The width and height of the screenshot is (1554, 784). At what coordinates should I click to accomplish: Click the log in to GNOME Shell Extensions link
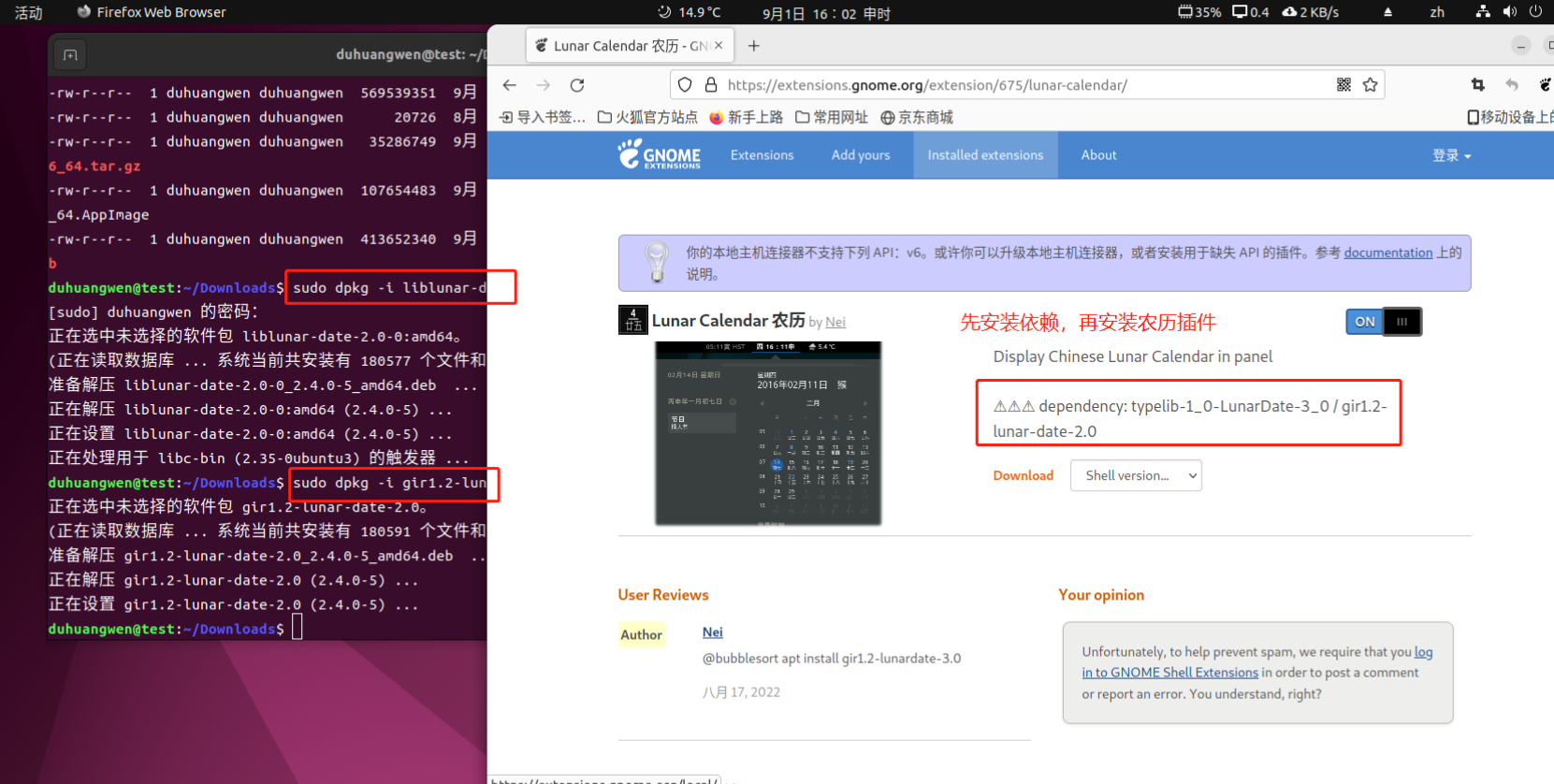pyautogui.click(x=1256, y=662)
